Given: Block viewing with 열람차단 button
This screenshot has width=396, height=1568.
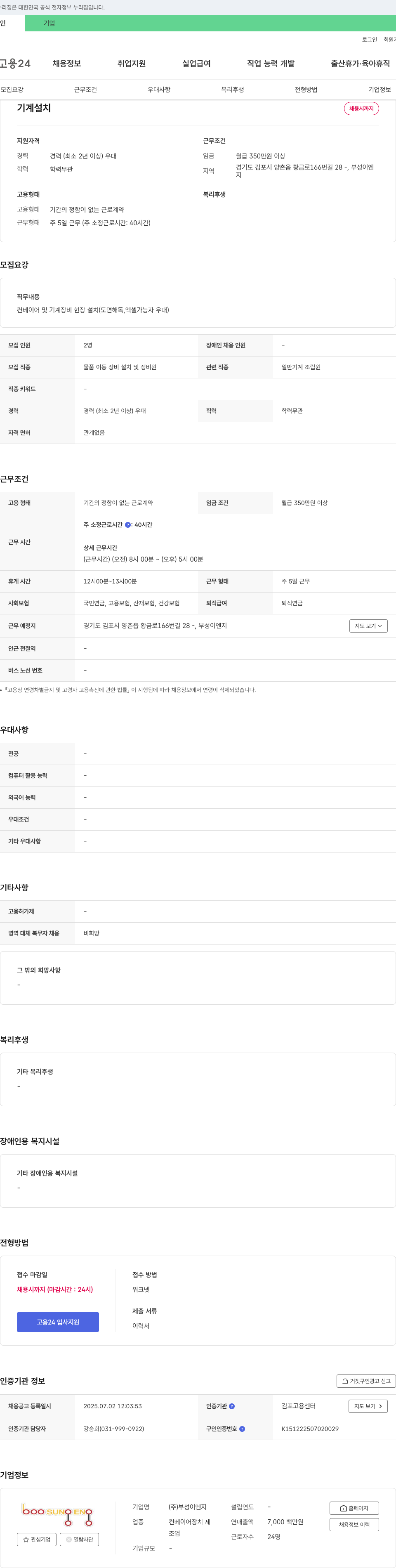Looking at the screenshot, I should (79, 1540).
